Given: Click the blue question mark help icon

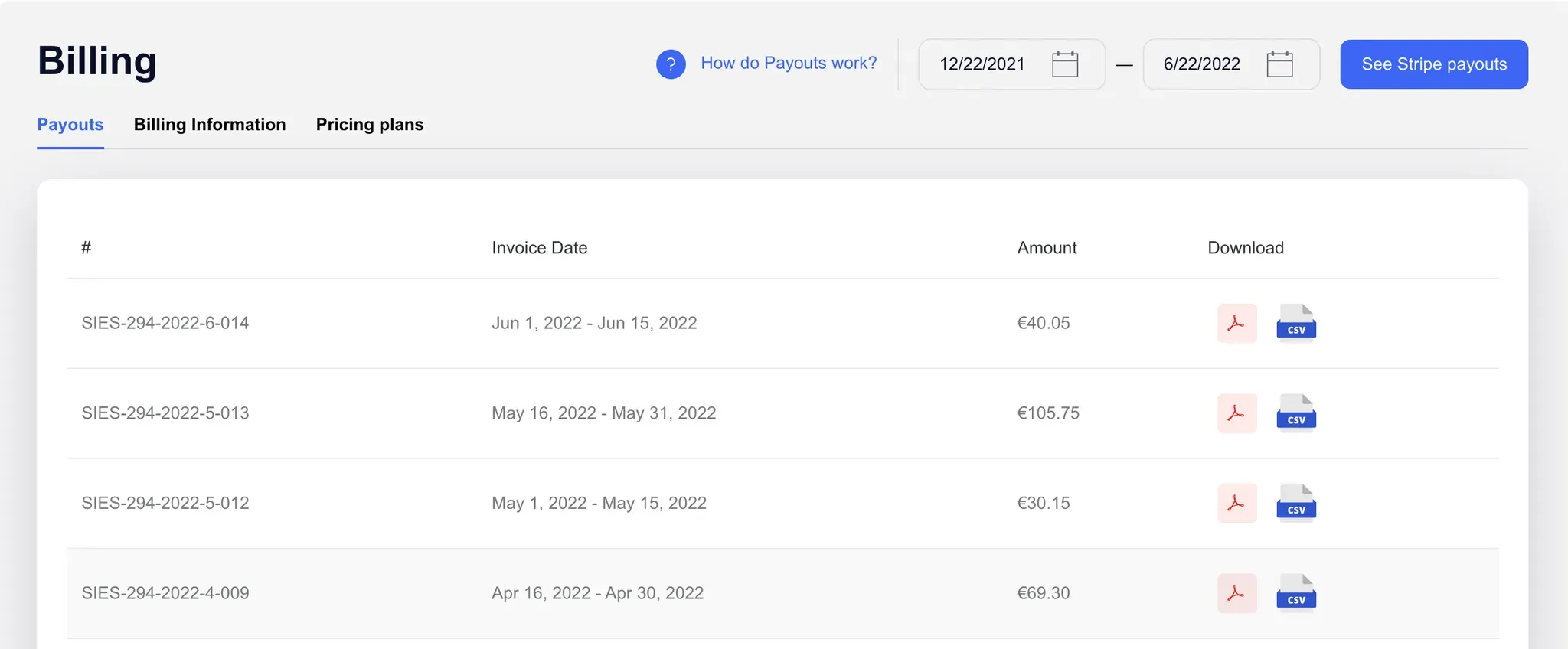Looking at the screenshot, I should [x=671, y=64].
